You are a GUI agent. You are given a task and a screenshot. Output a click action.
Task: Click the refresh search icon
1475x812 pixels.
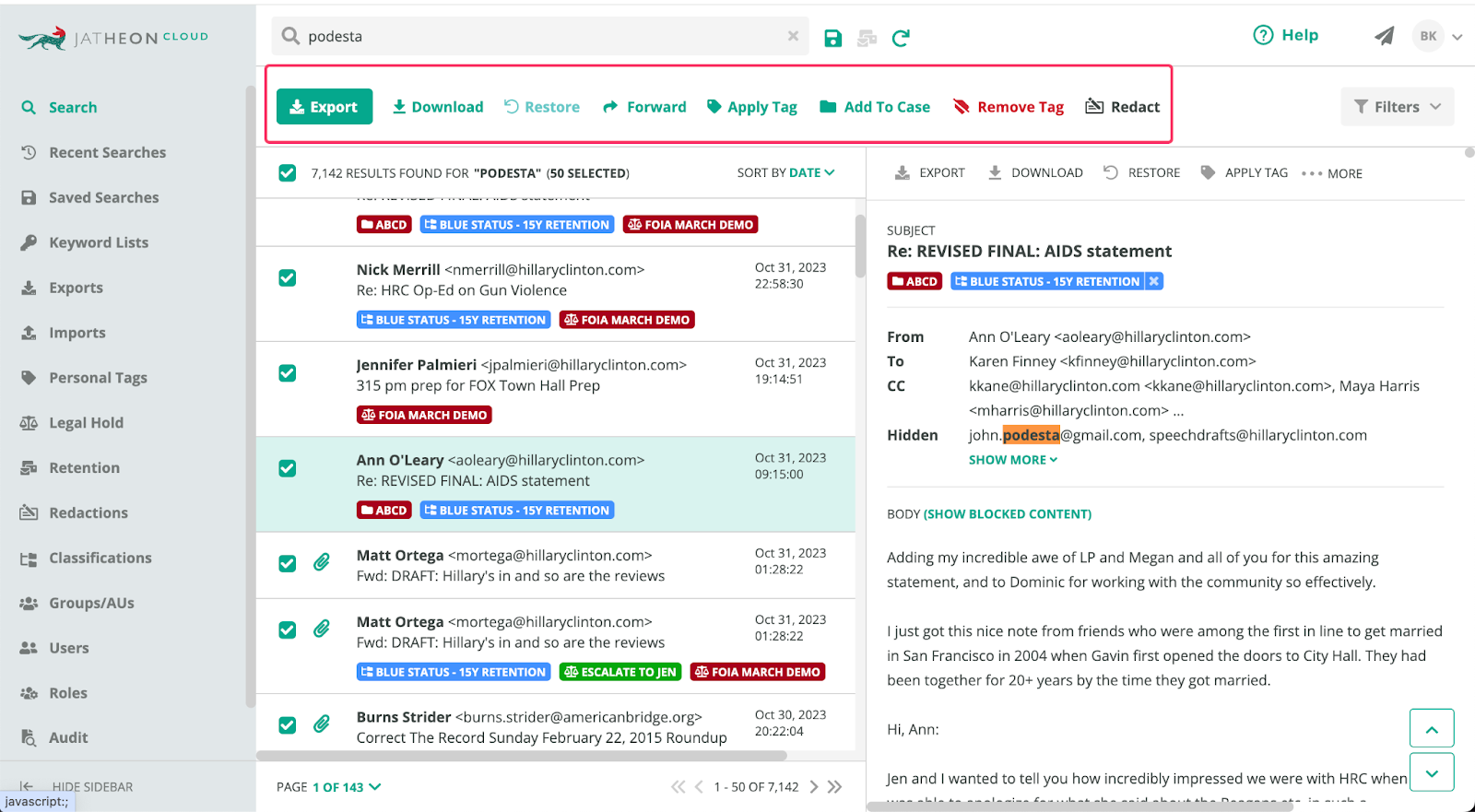pyautogui.click(x=901, y=38)
